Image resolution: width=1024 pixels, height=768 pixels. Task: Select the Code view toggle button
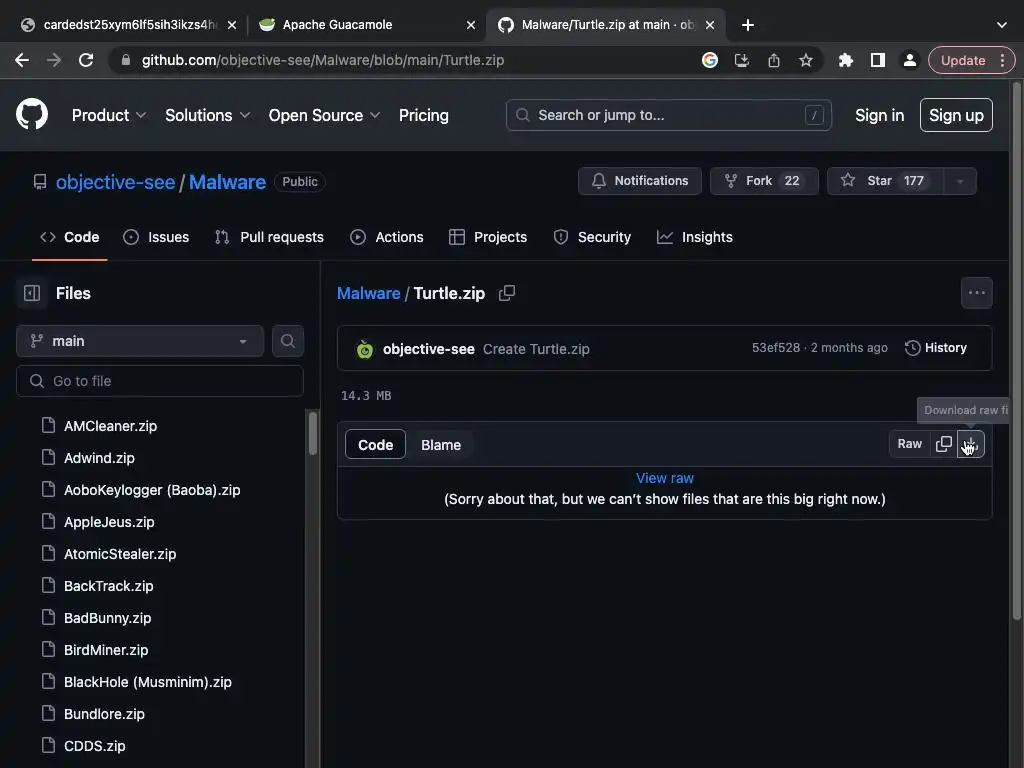376,445
